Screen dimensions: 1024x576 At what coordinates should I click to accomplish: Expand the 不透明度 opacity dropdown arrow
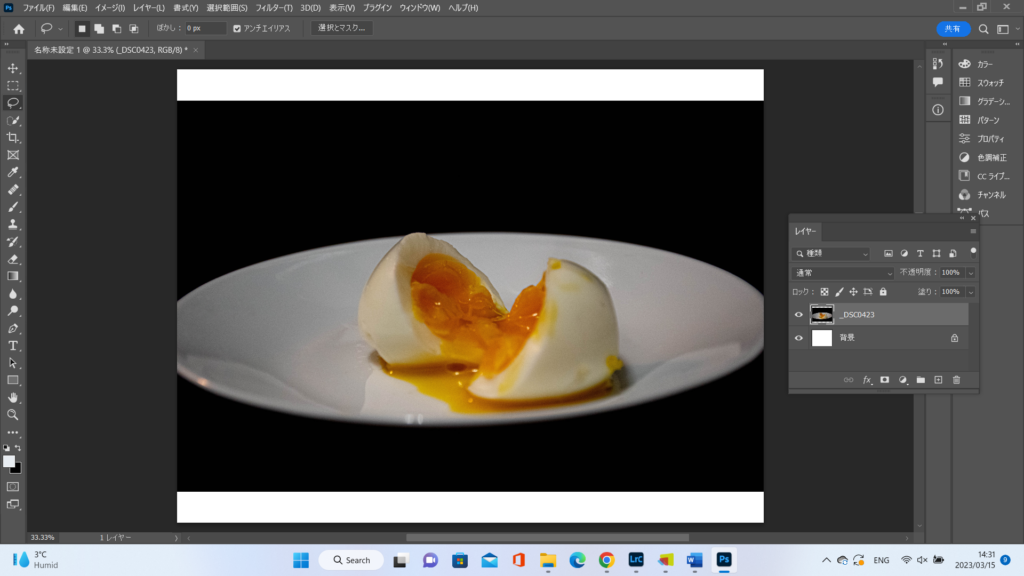(970, 272)
